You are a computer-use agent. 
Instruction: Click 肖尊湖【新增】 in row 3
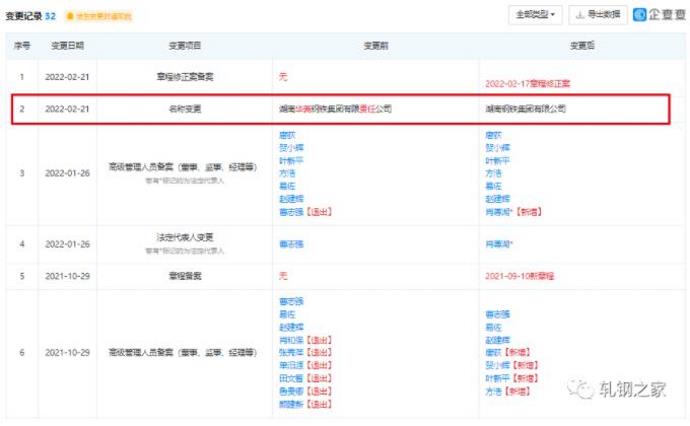pos(513,212)
